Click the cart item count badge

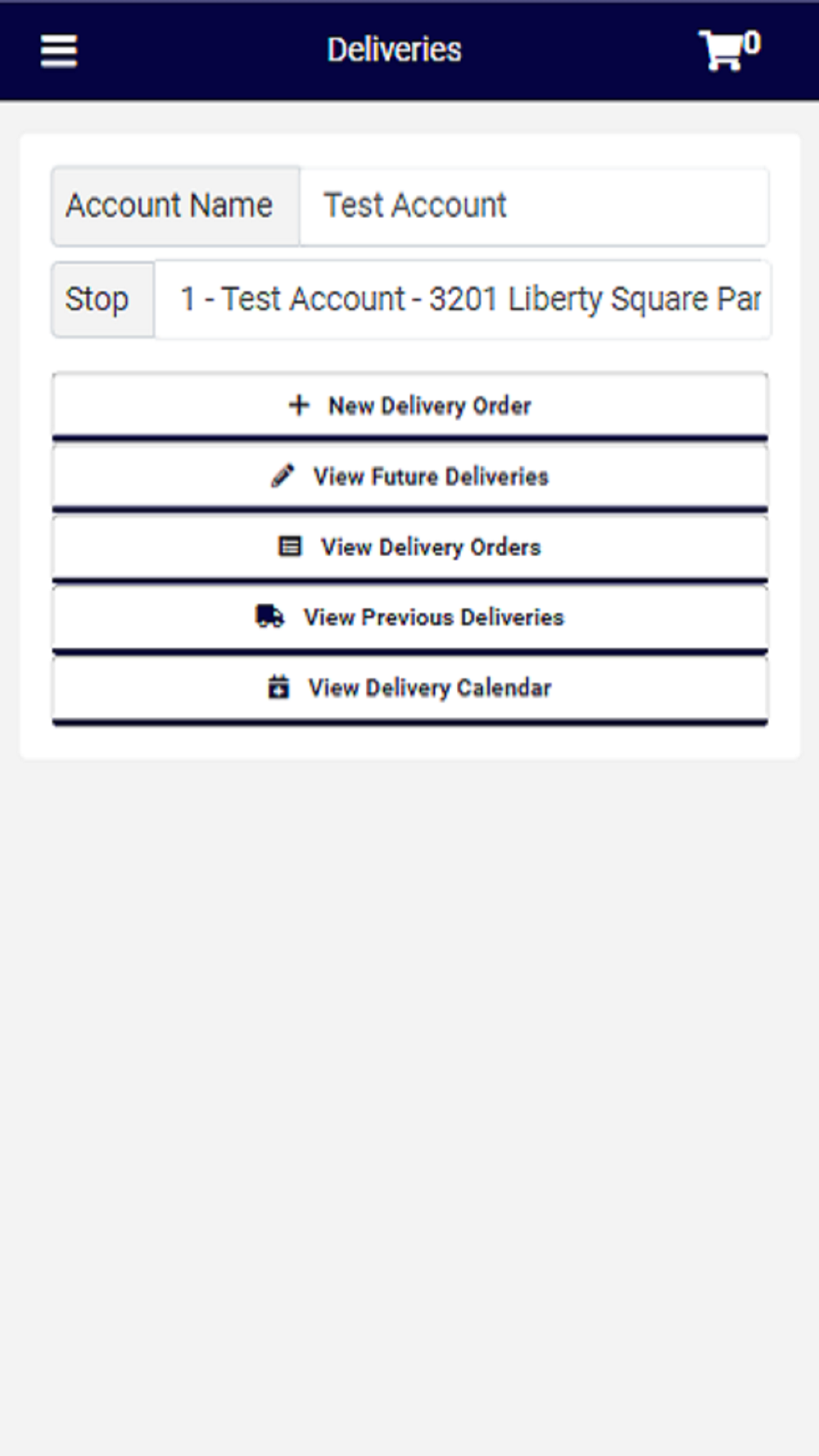752,43
